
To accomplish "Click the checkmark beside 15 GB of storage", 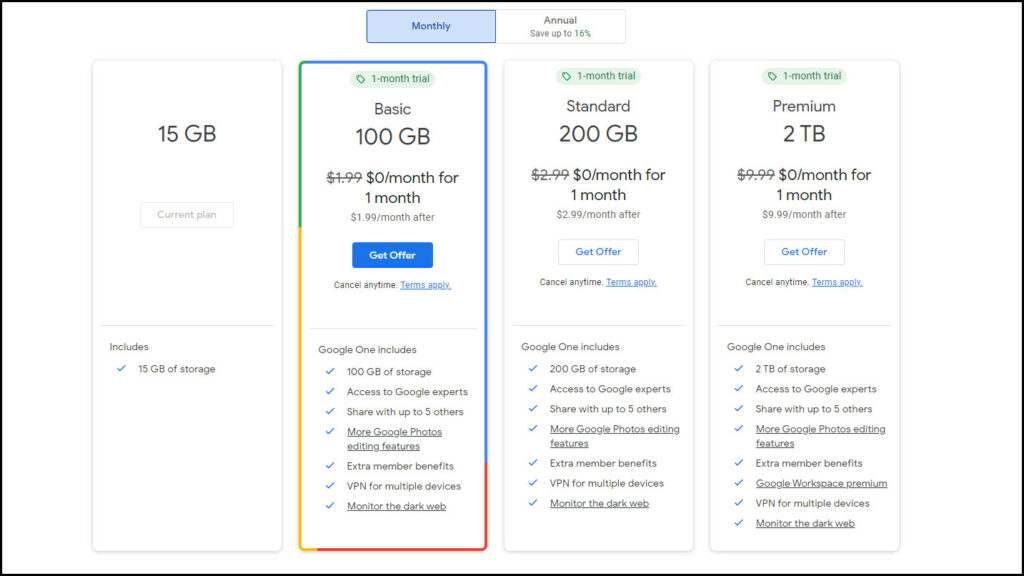I will (x=121, y=369).
